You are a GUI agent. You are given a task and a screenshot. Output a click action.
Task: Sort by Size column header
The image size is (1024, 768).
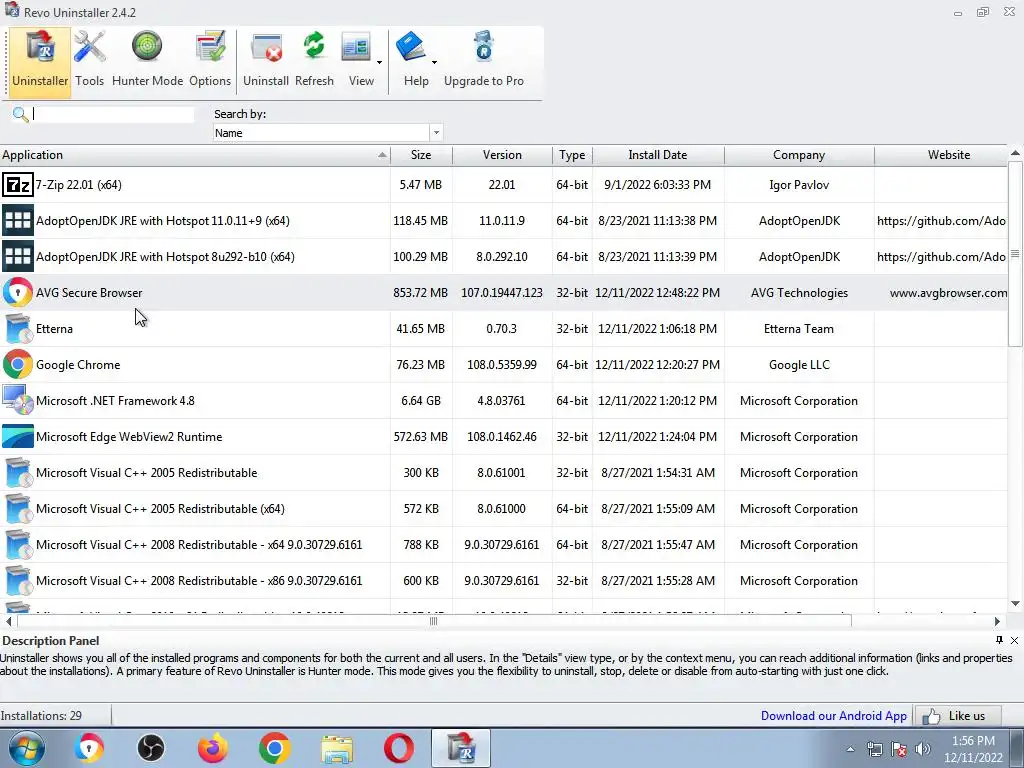pos(421,155)
